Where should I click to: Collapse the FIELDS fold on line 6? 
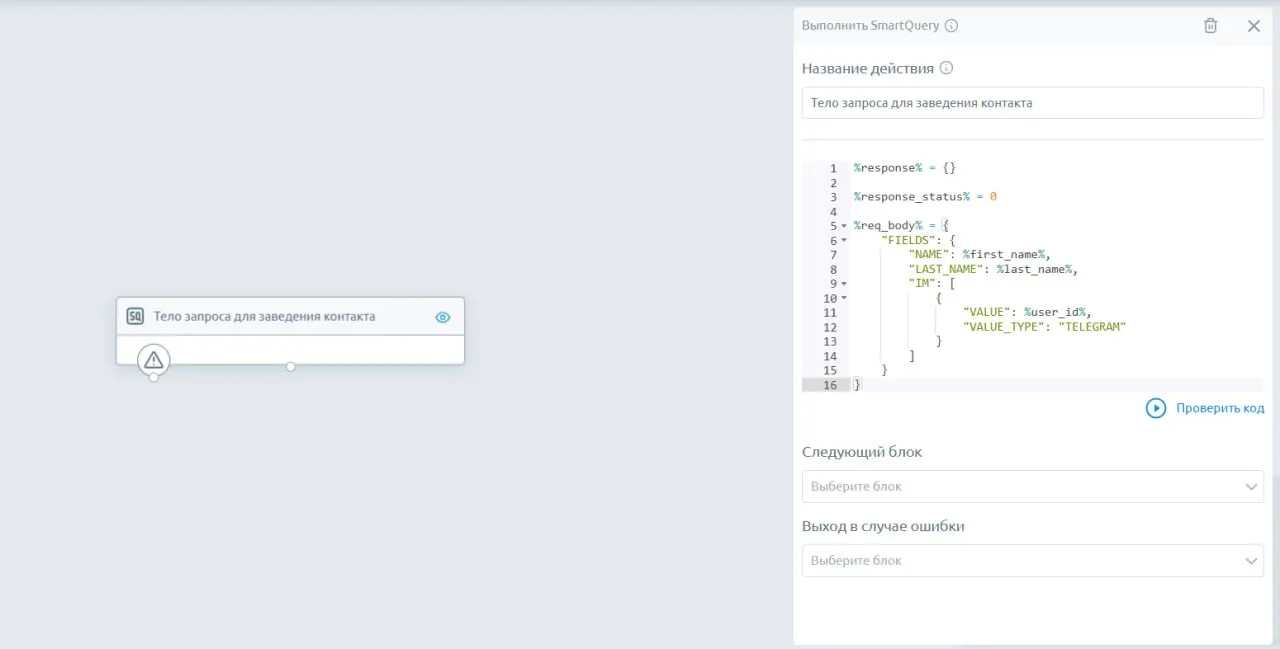click(844, 241)
